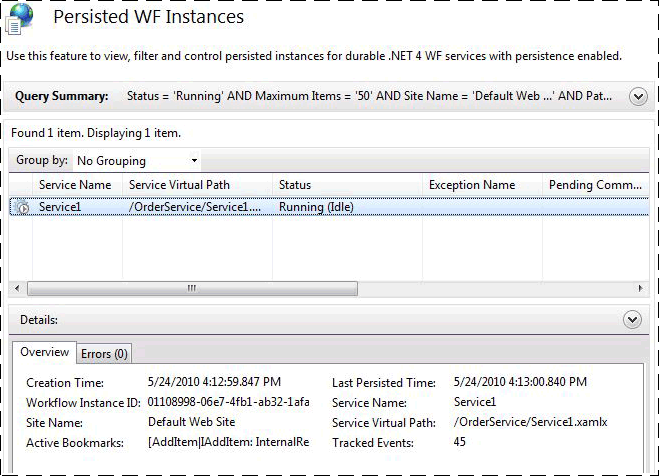The height and width of the screenshot is (476, 659).
Task: Click the Service Virtual Path: field label
Action: 384,423
